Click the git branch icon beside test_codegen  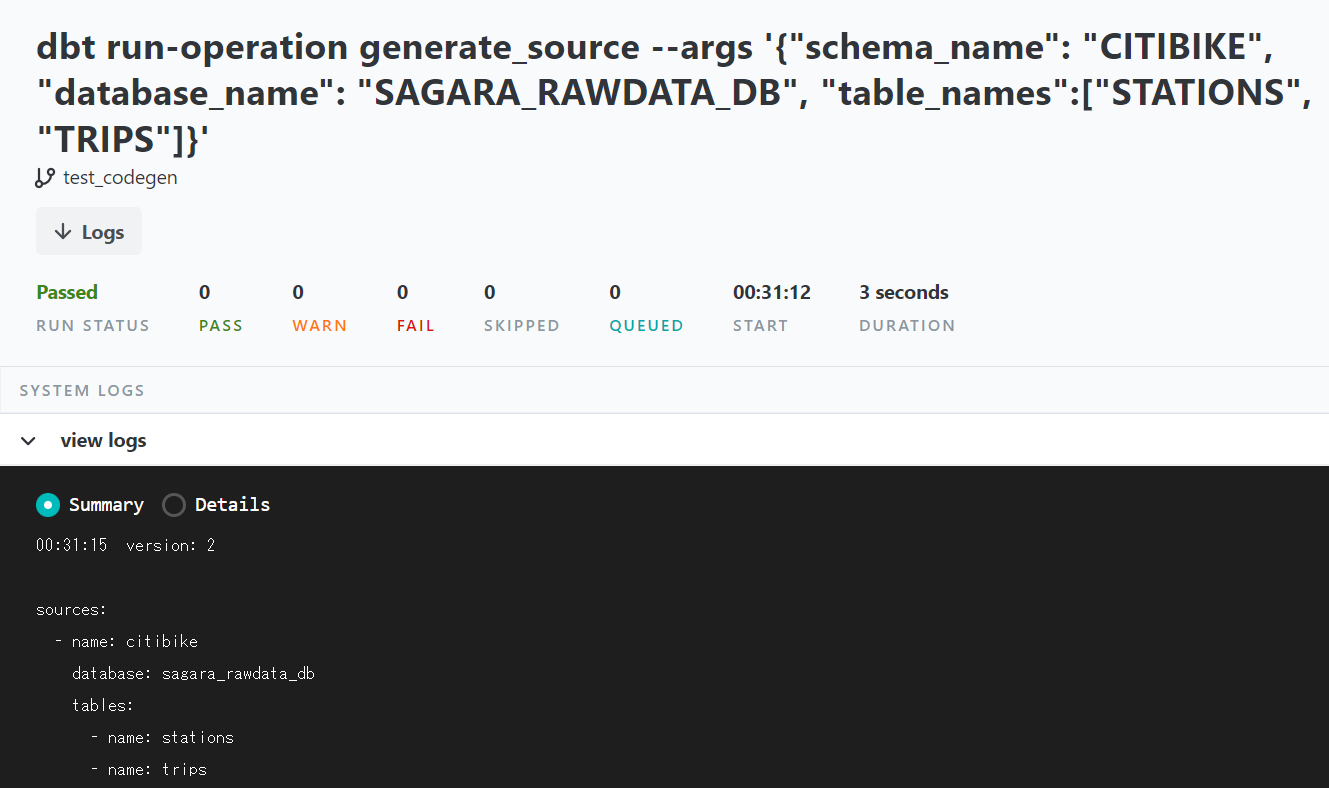click(x=45, y=176)
